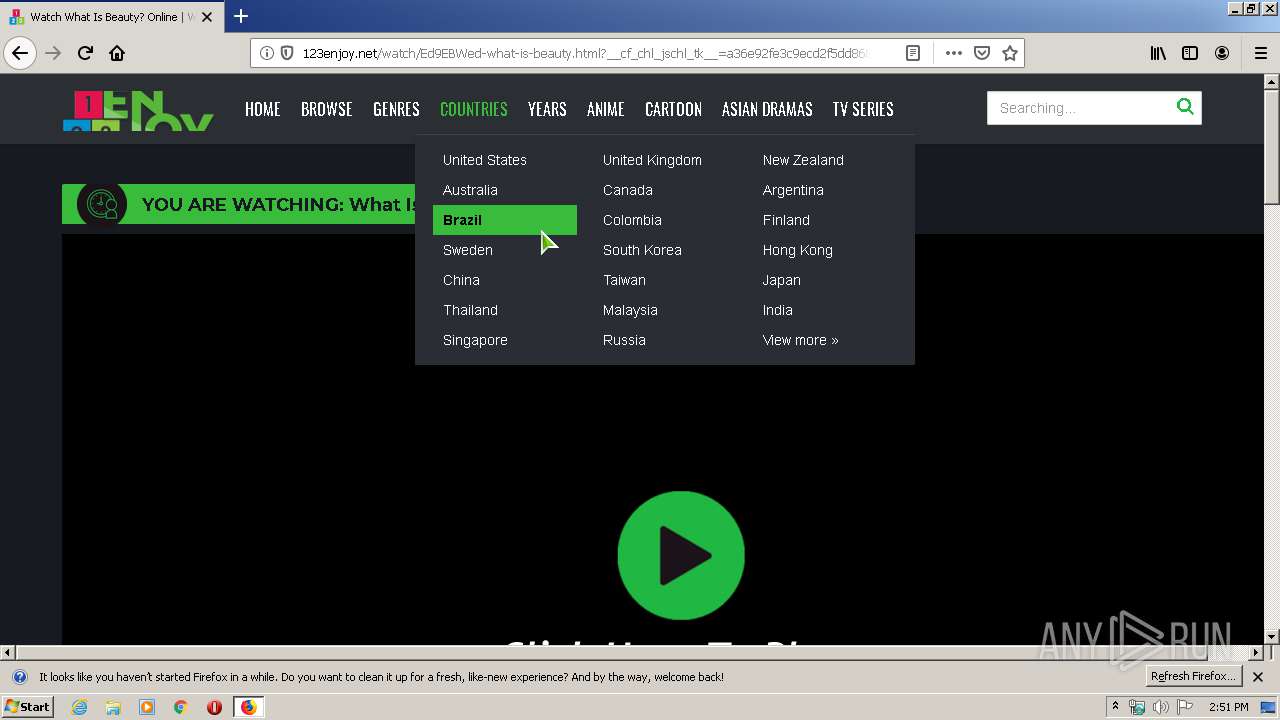Click the Refresh Firefox button
The image size is (1280, 720).
(x=1193, y=676)
